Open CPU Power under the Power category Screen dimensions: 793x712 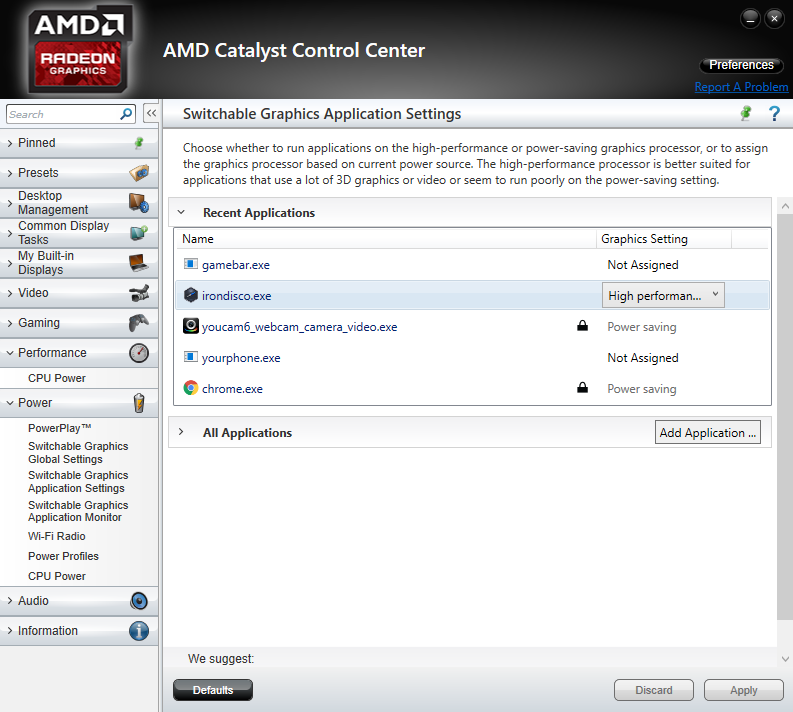pos(57,576)
